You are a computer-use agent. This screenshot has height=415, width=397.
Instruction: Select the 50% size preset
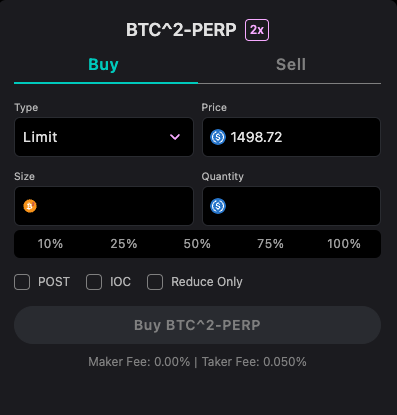[197, 244]
